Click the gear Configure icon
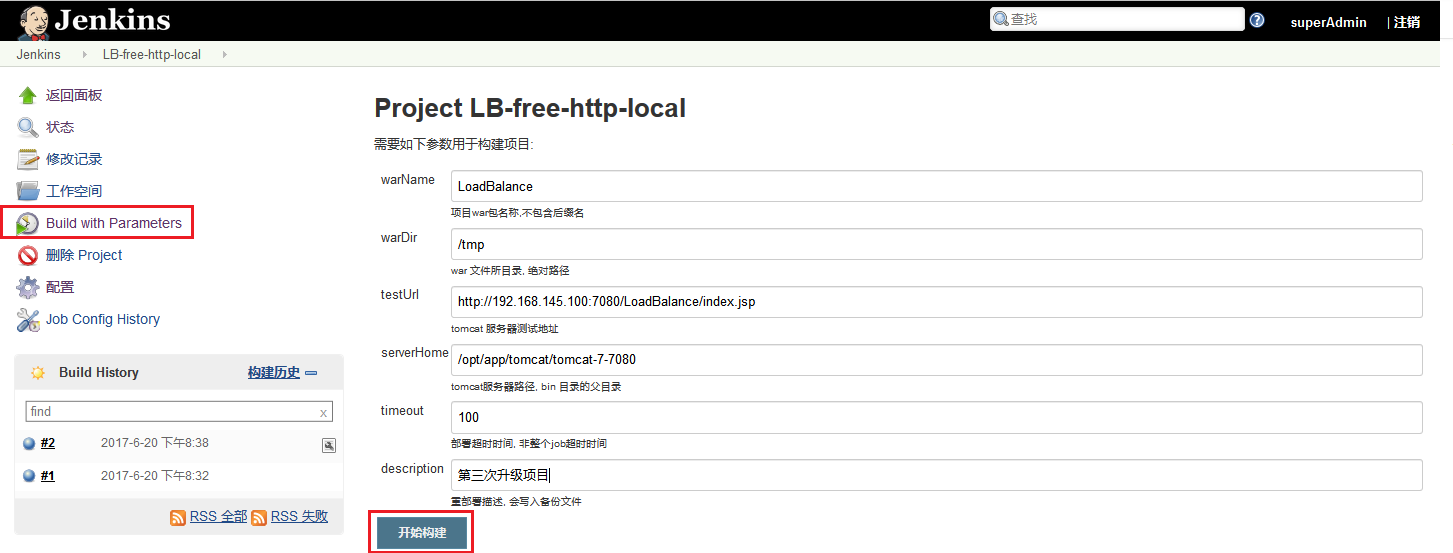The height and width of the screenshot is (553, 1453). (28, 288)
